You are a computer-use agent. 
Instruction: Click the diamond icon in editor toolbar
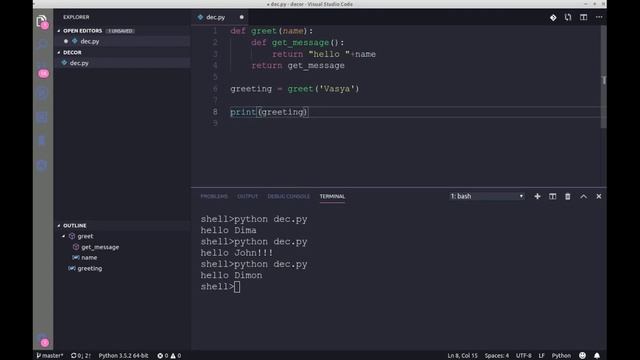coord(553,17)
